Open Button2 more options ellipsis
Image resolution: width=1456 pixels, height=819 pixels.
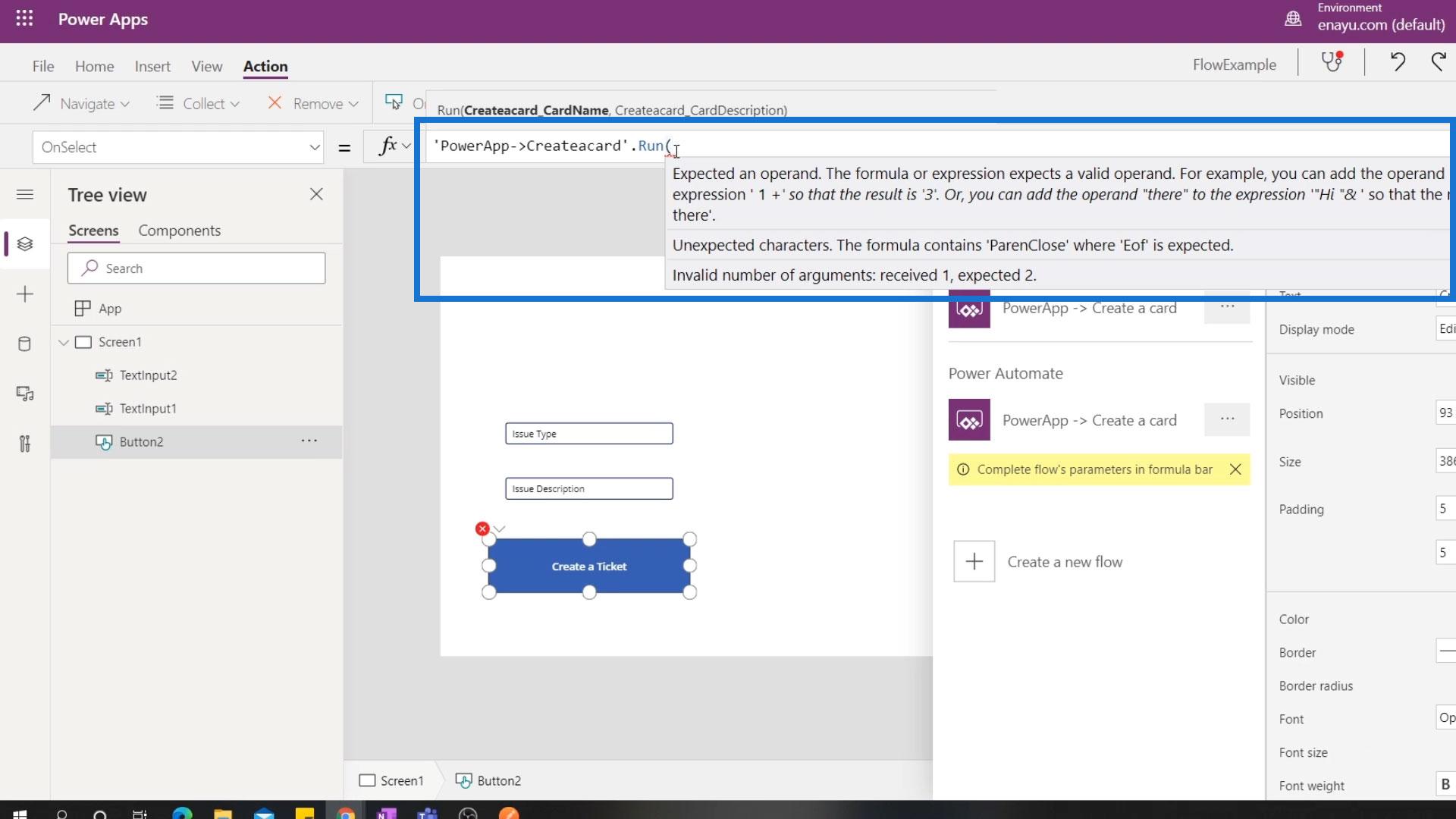pos(309,441)
